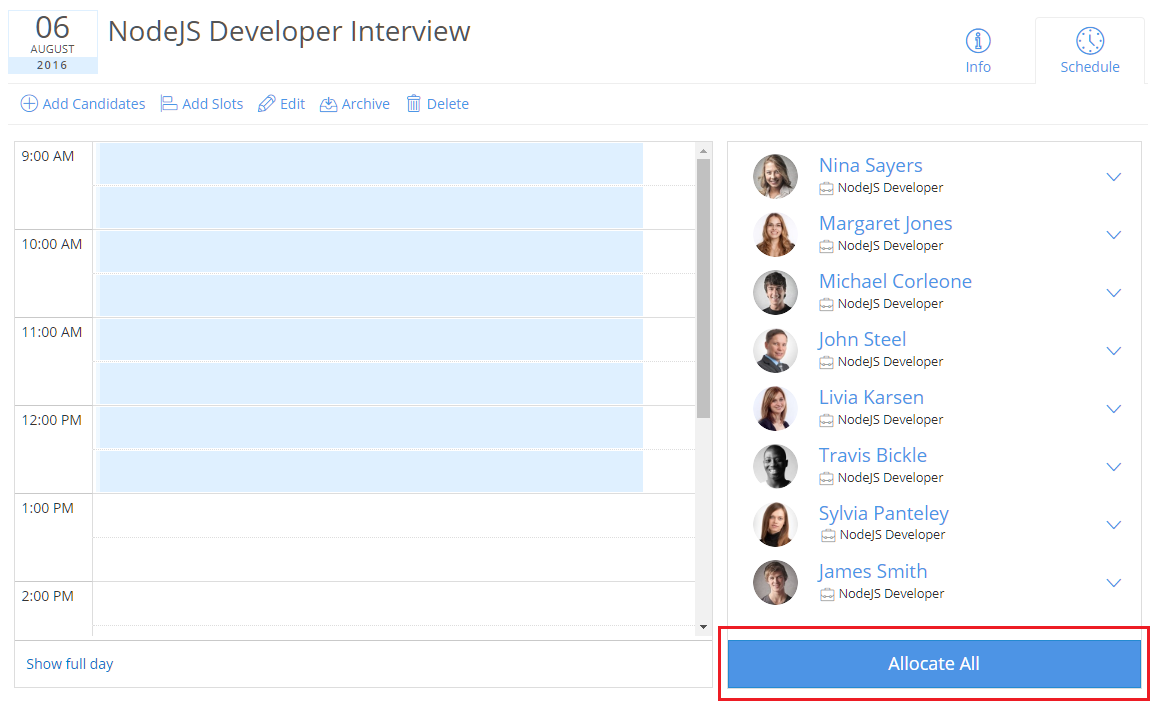The image size is (1158, 718).
Task: Expand Livia Karsen candidate options
Action: click(x=1114, y=408)
